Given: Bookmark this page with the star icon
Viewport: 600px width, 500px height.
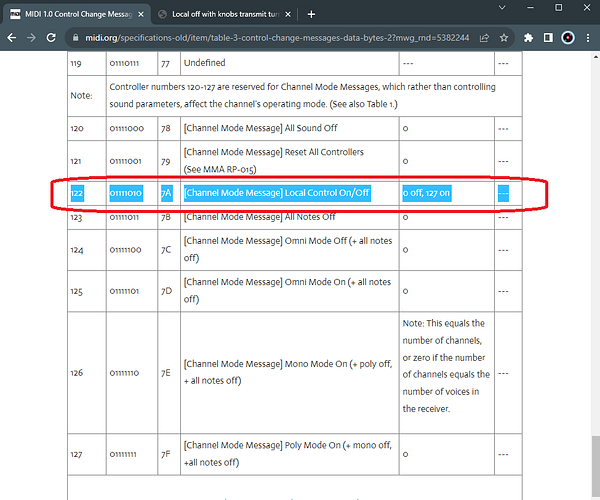Looking at the screenshot, I should coord(504,37).
